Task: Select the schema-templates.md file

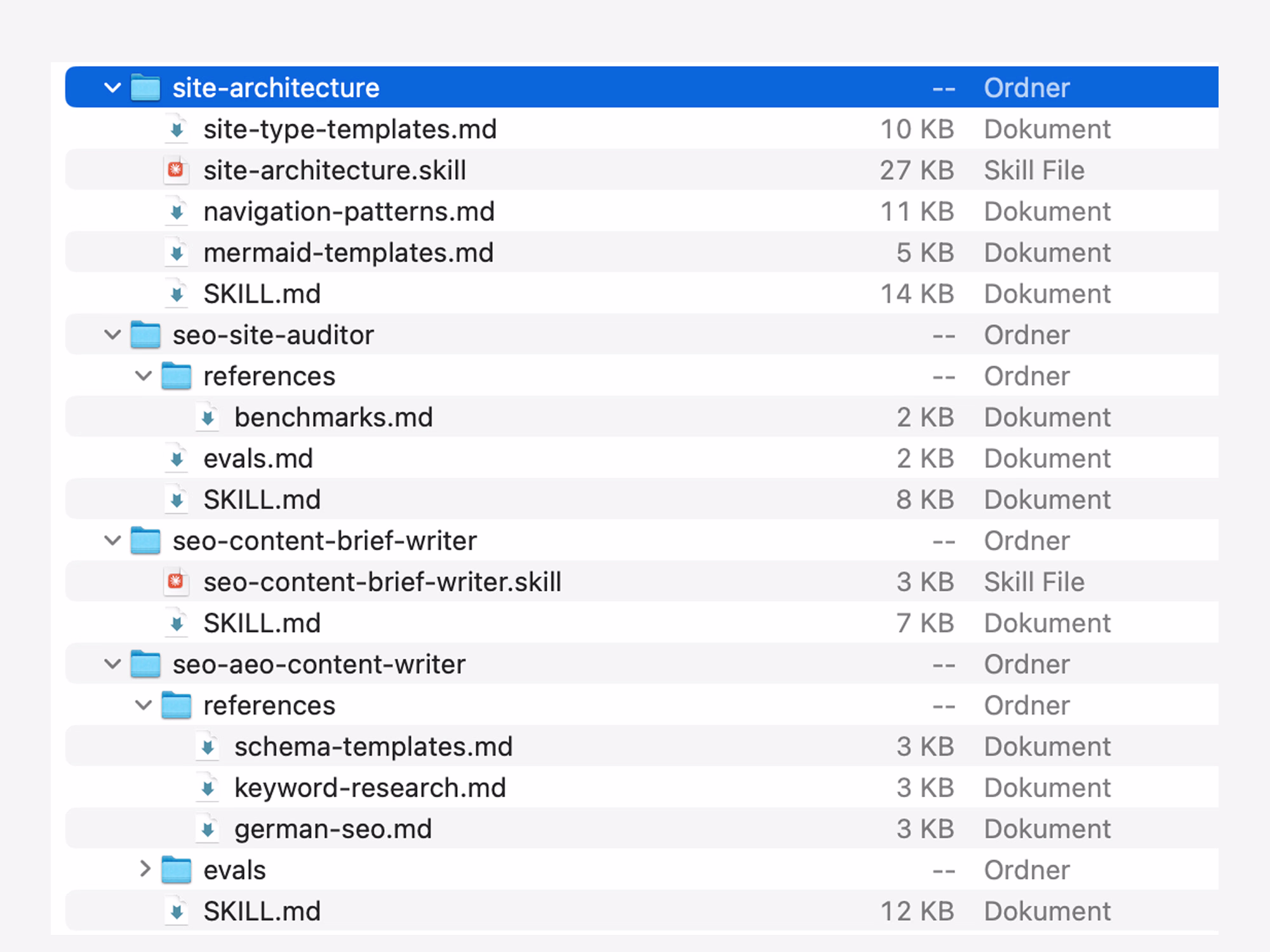Action: [373, 746]
